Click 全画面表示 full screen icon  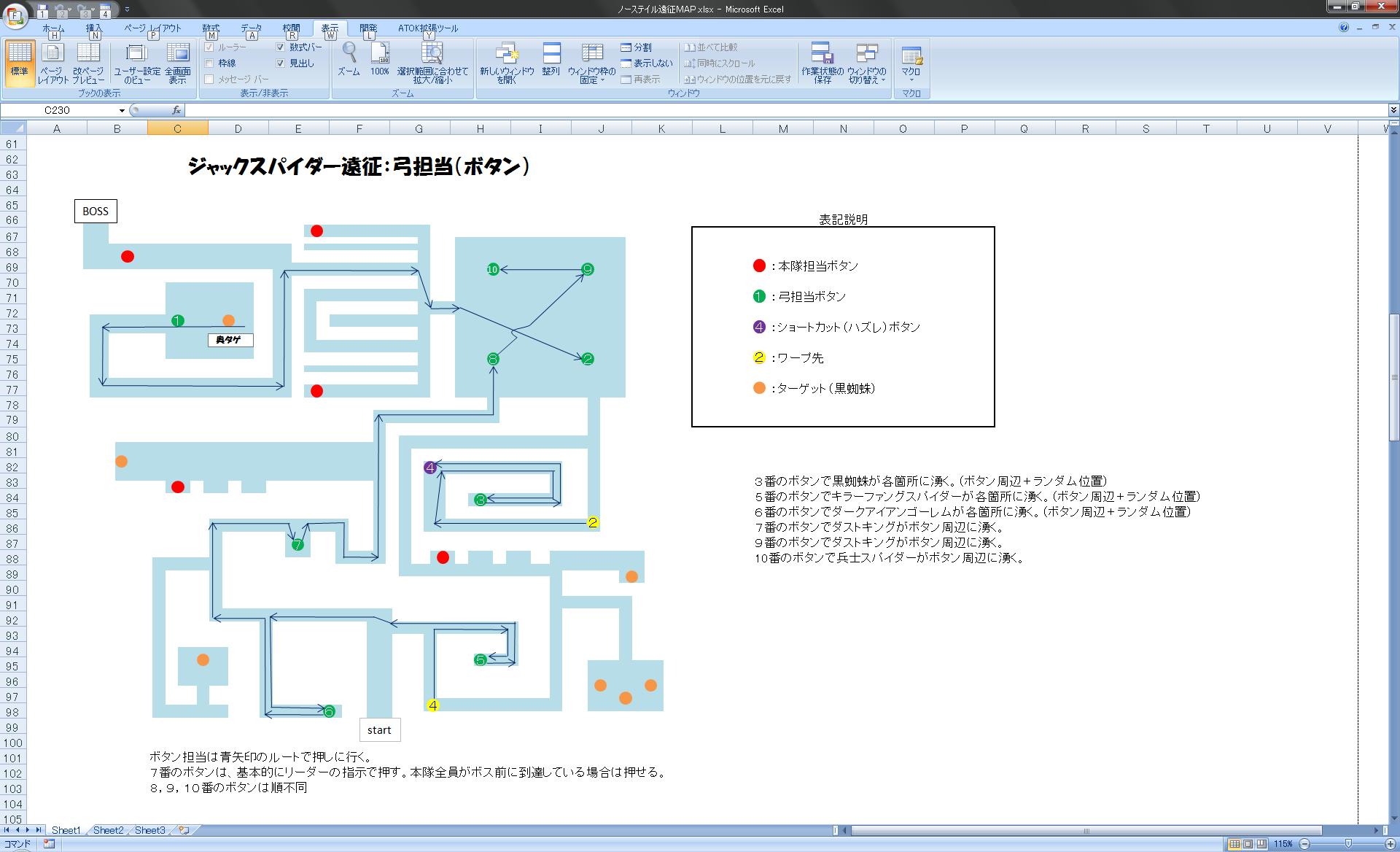pos(177,62)
